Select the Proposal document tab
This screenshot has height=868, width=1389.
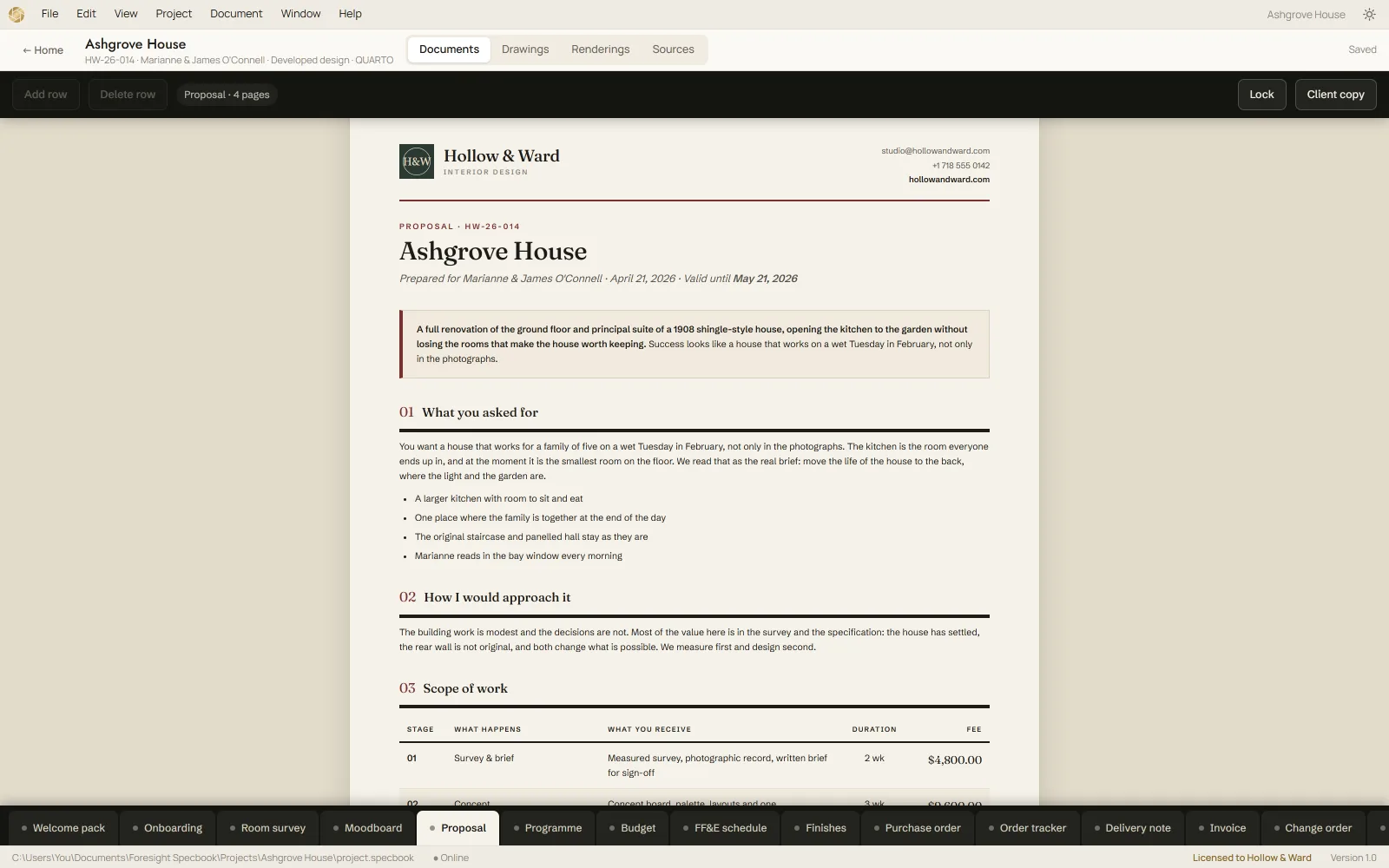click(458, 828)
